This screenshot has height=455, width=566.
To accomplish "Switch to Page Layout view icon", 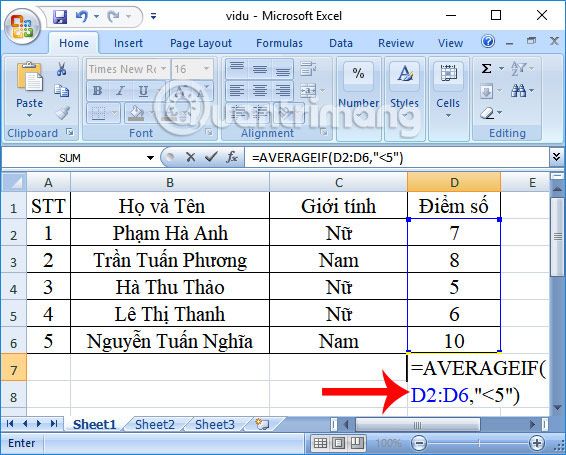I will pyautogui.click(x=339, y=443).
